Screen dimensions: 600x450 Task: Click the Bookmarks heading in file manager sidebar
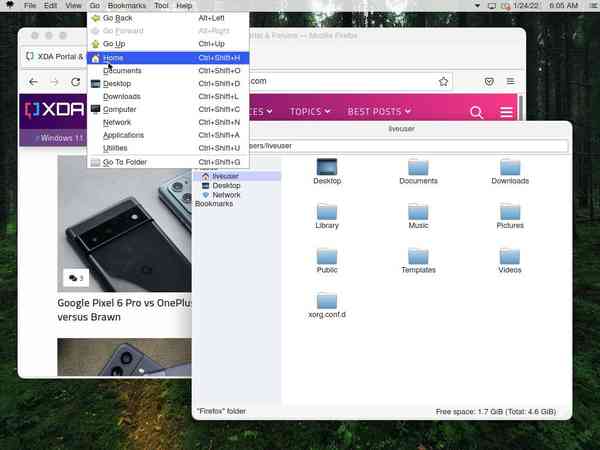click(214, 204)
